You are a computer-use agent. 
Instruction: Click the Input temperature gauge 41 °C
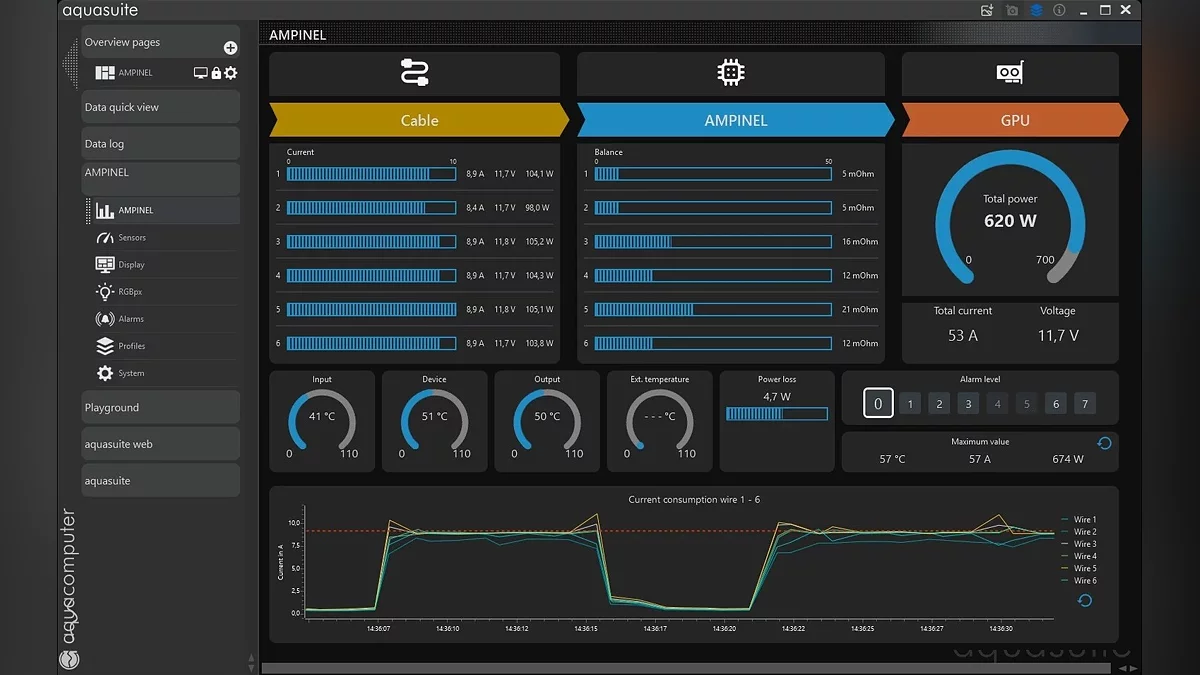tap(322, 422)
